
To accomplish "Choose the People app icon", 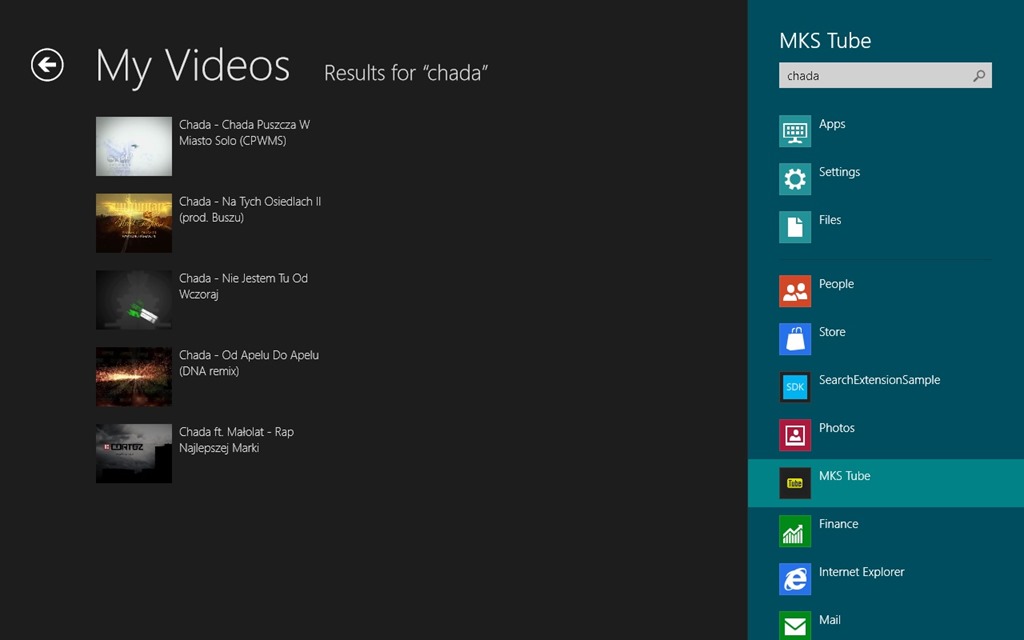I will 795,291.
